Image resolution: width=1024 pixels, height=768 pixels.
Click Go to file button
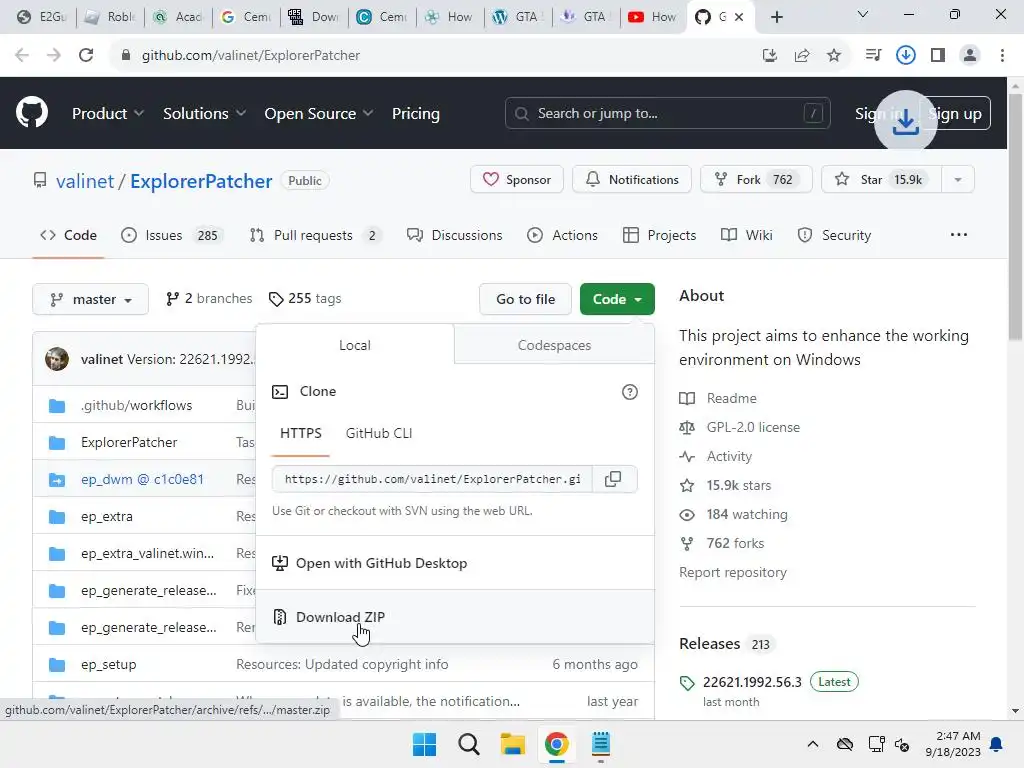[x=525, y=299]
